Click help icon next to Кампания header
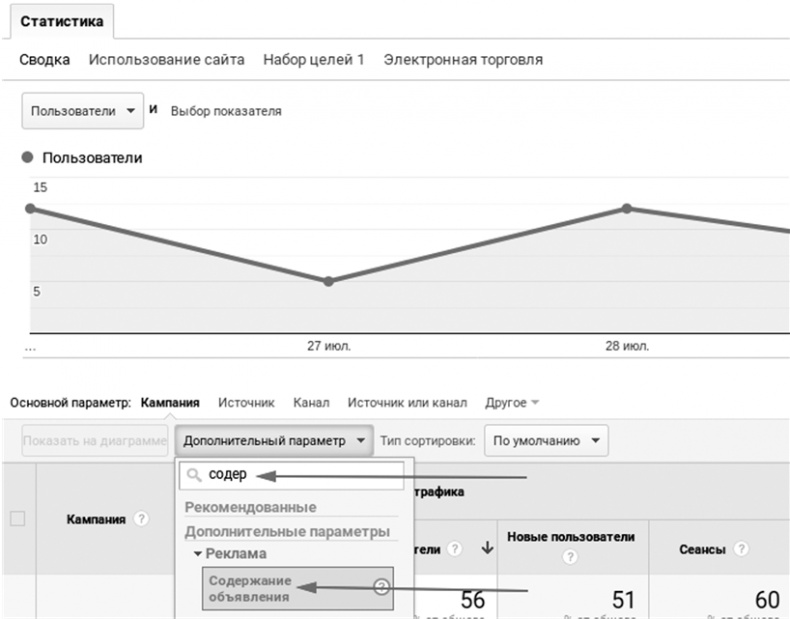This screenshot has height=619, width=790. 142,519
